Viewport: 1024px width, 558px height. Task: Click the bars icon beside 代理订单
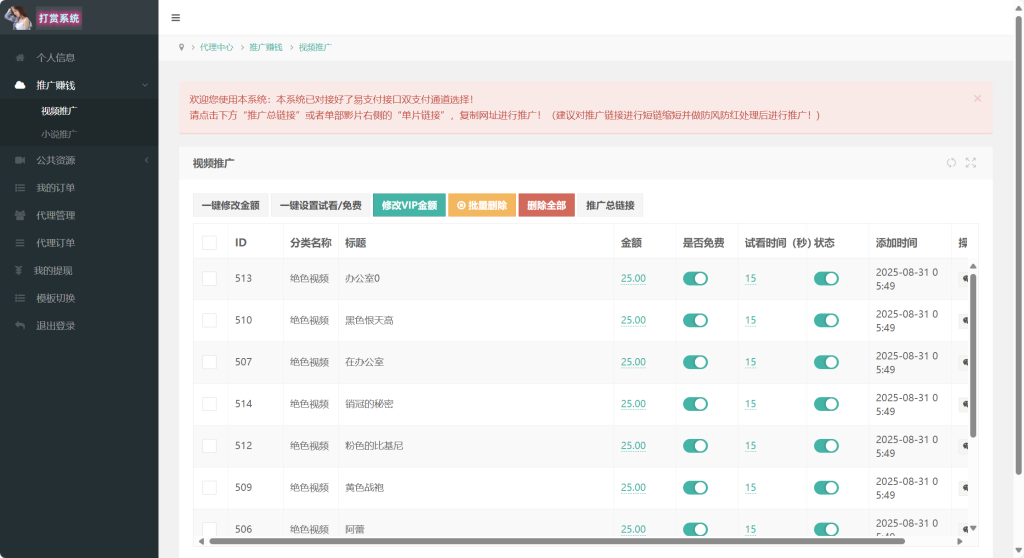[x=20, y=242]
